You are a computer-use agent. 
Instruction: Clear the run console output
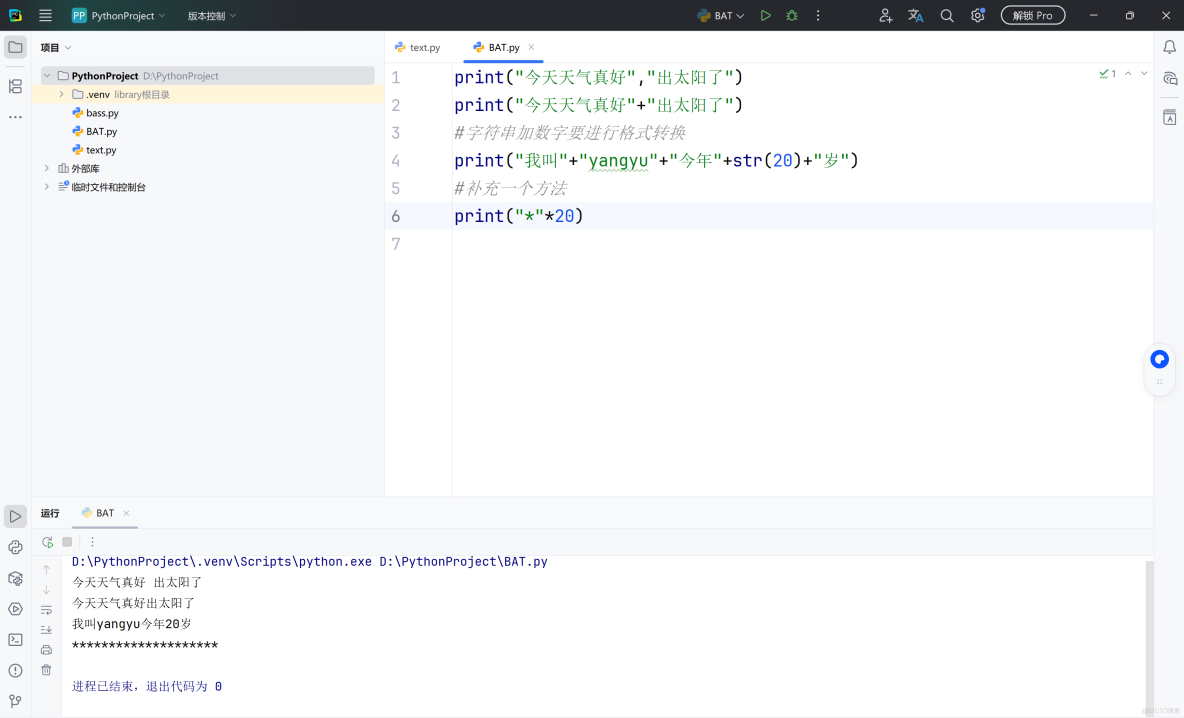tap(46, 669)
